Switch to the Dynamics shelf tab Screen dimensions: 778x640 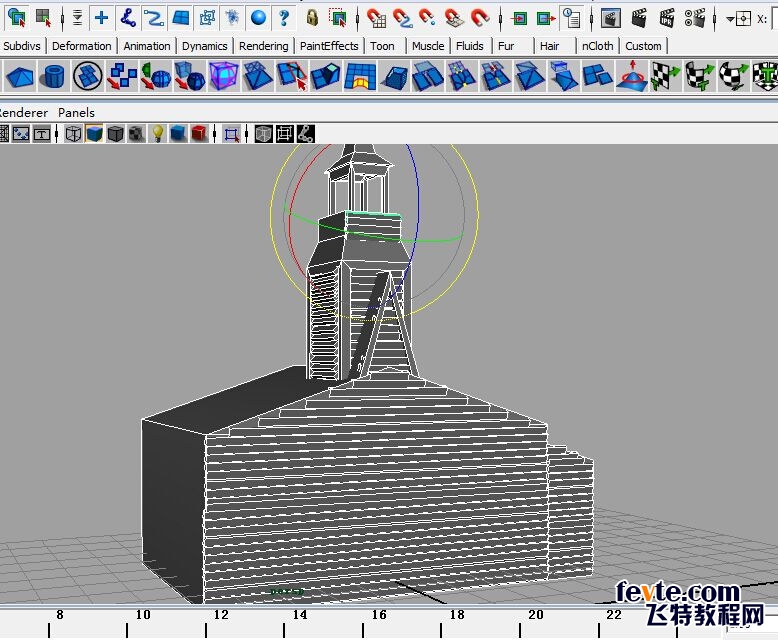point(204,46)
